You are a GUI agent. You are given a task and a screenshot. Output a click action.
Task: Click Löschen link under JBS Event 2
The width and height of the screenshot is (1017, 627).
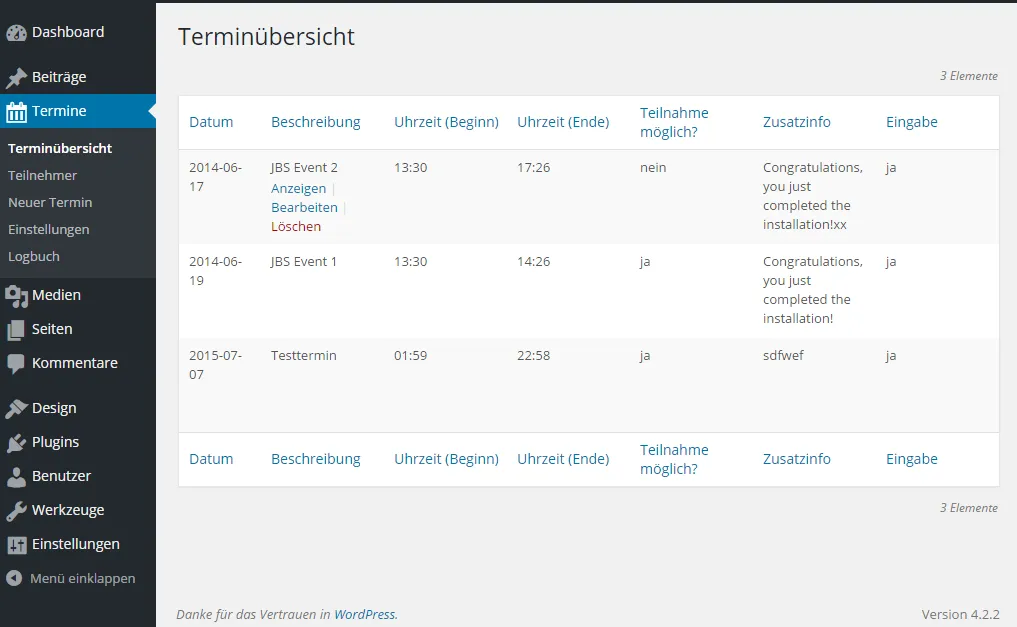[296, 226]
